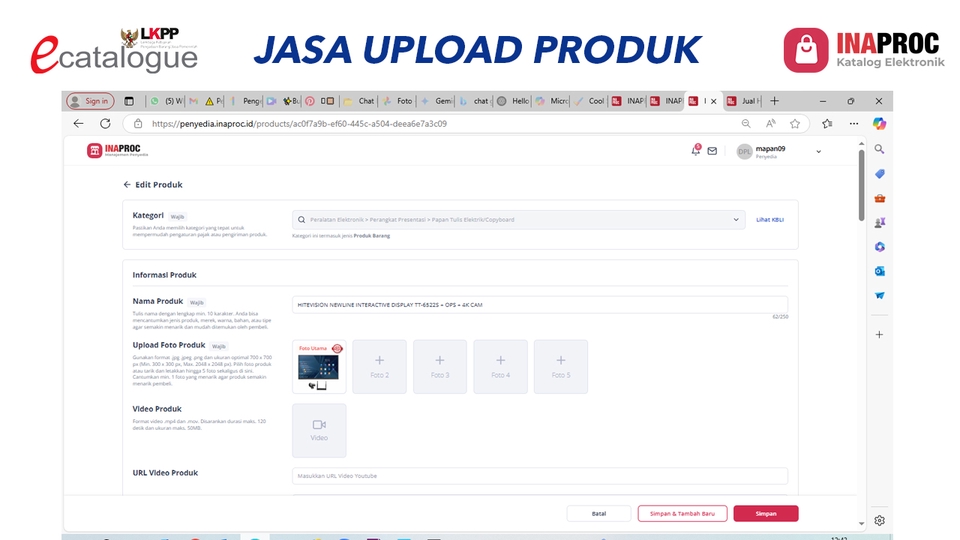Close the active INAPROC tab
The image size is (960, 540).
713,102
